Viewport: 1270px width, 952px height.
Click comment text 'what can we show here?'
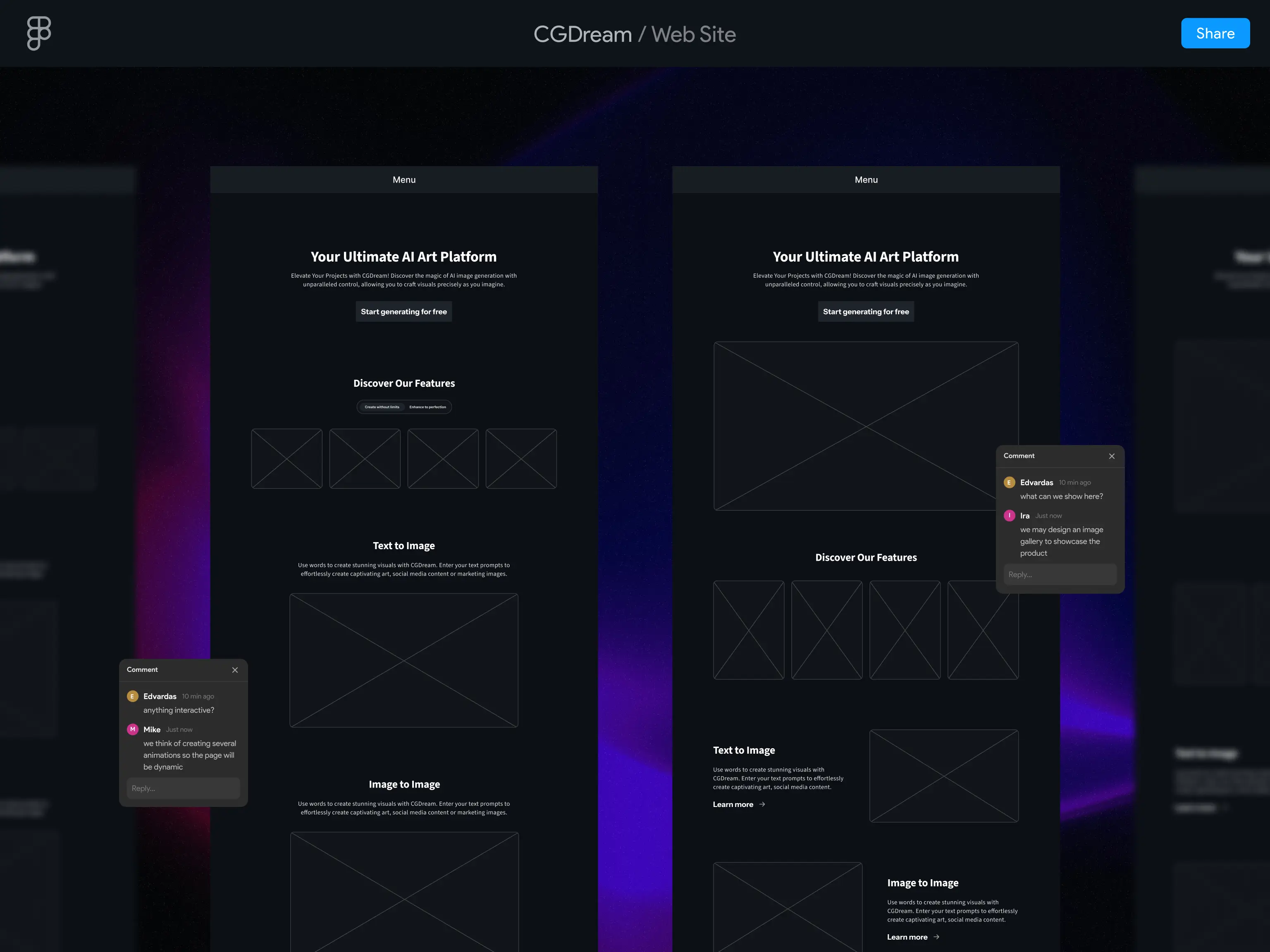coord(1061,496)
